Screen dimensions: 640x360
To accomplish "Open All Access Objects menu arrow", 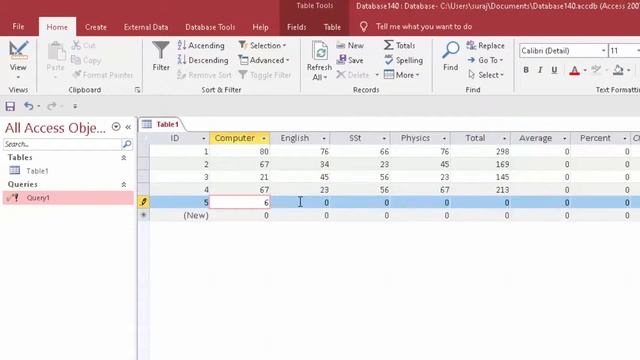I will tap(116, 127).
